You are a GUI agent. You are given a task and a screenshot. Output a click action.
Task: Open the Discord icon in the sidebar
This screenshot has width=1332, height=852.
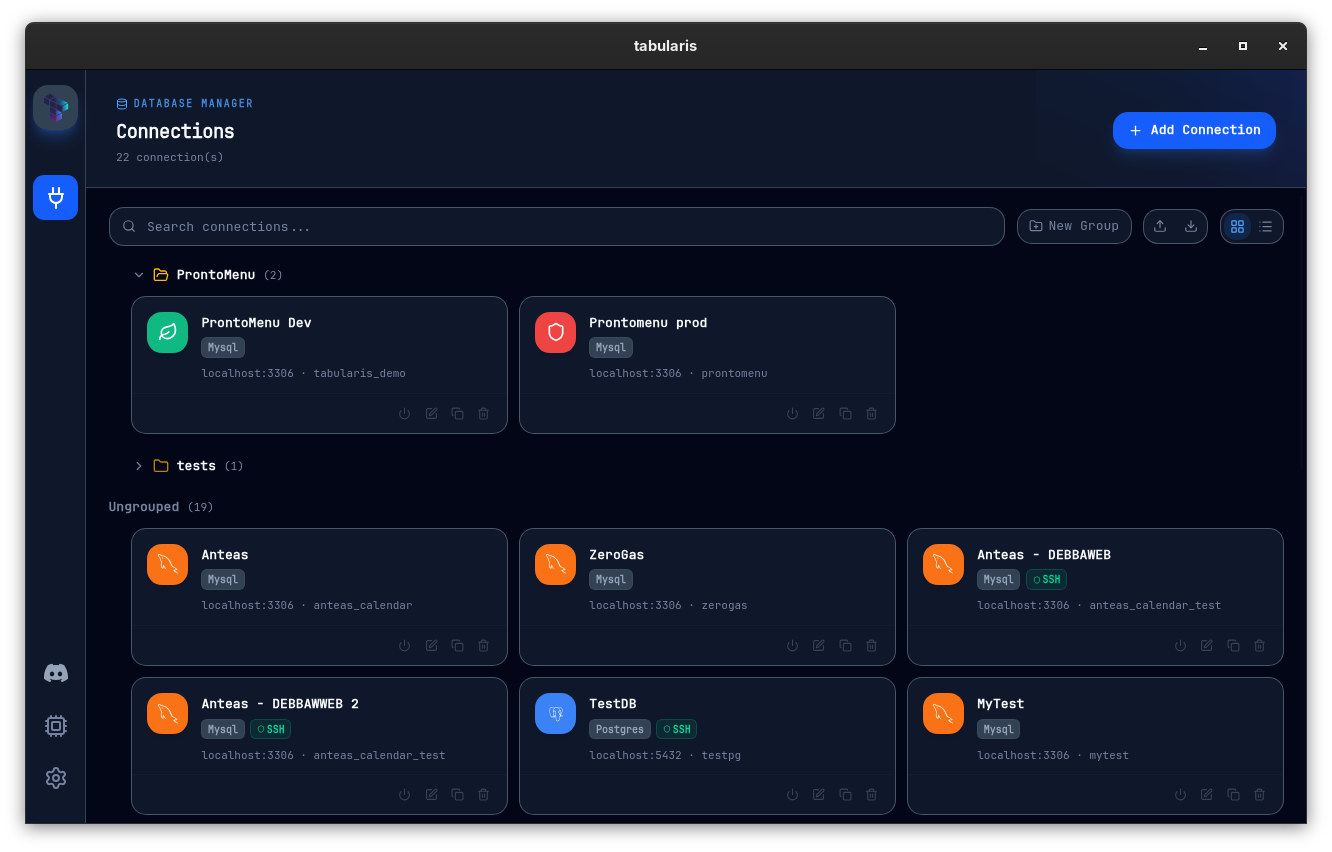coord(56,673)
